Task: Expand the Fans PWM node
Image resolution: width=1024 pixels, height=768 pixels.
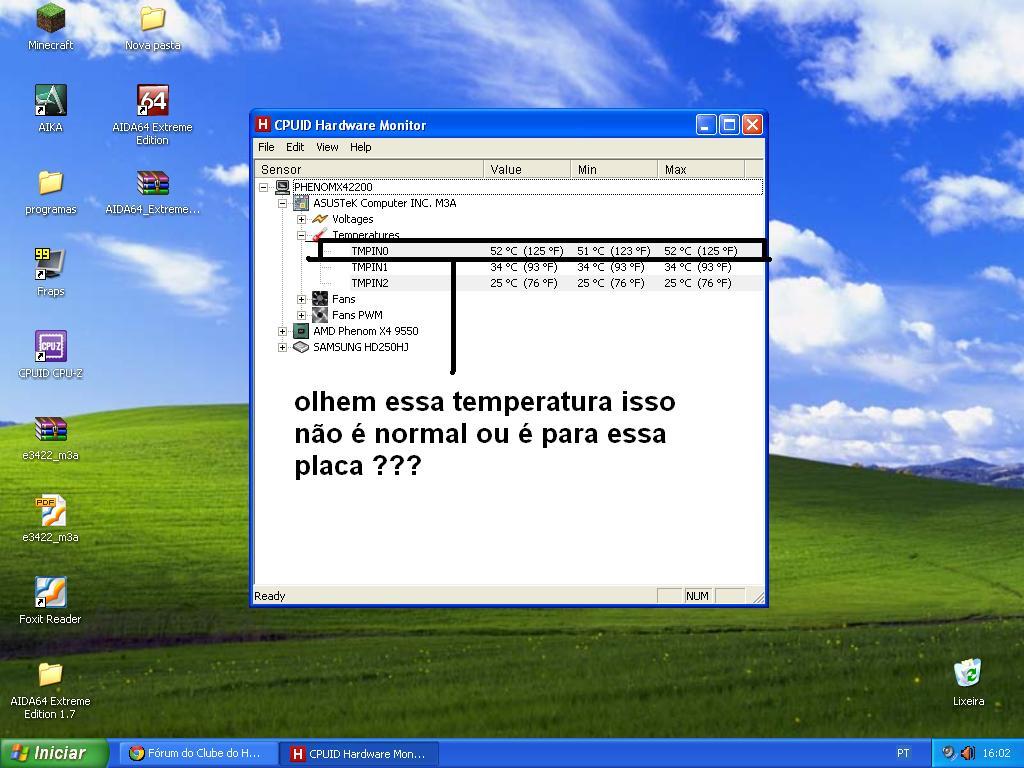Action: 301,315
